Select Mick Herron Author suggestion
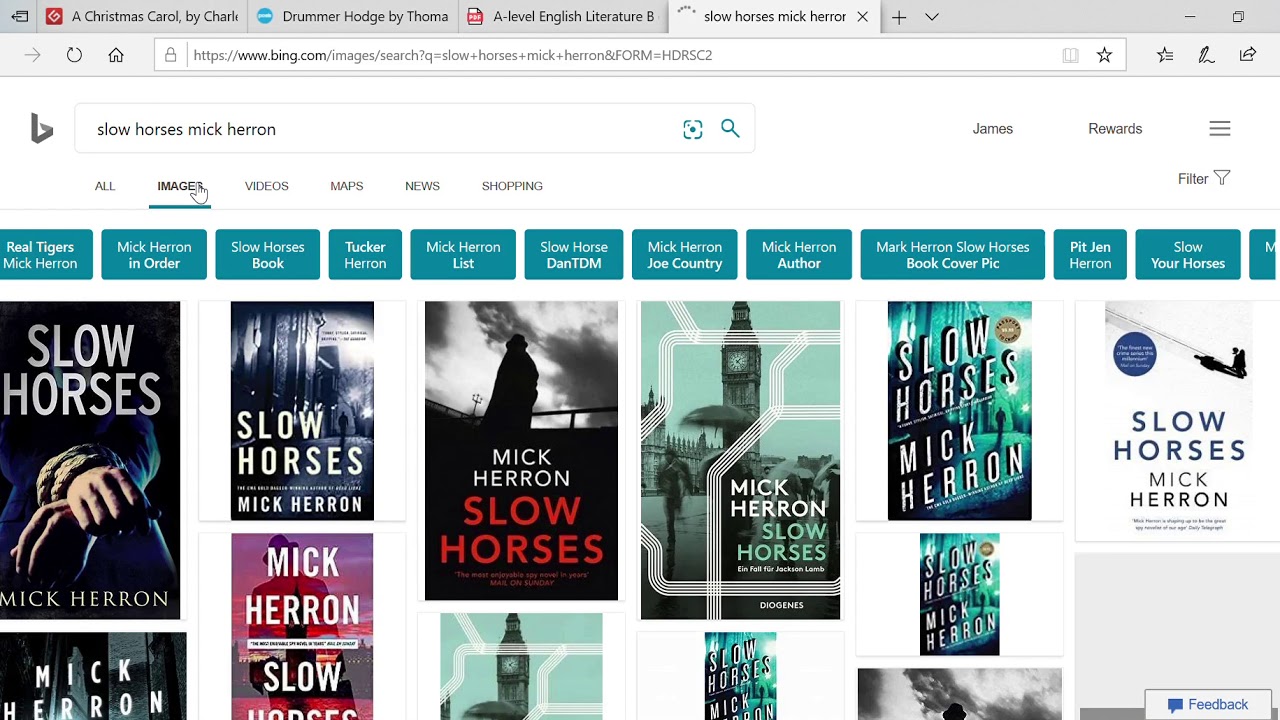The image size is (1280, 720). (799, 255)
